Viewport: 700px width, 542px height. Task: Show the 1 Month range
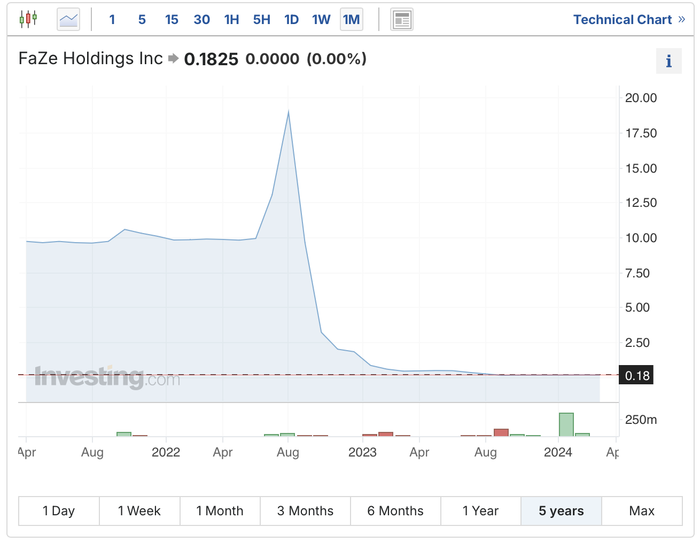(220, 511)
